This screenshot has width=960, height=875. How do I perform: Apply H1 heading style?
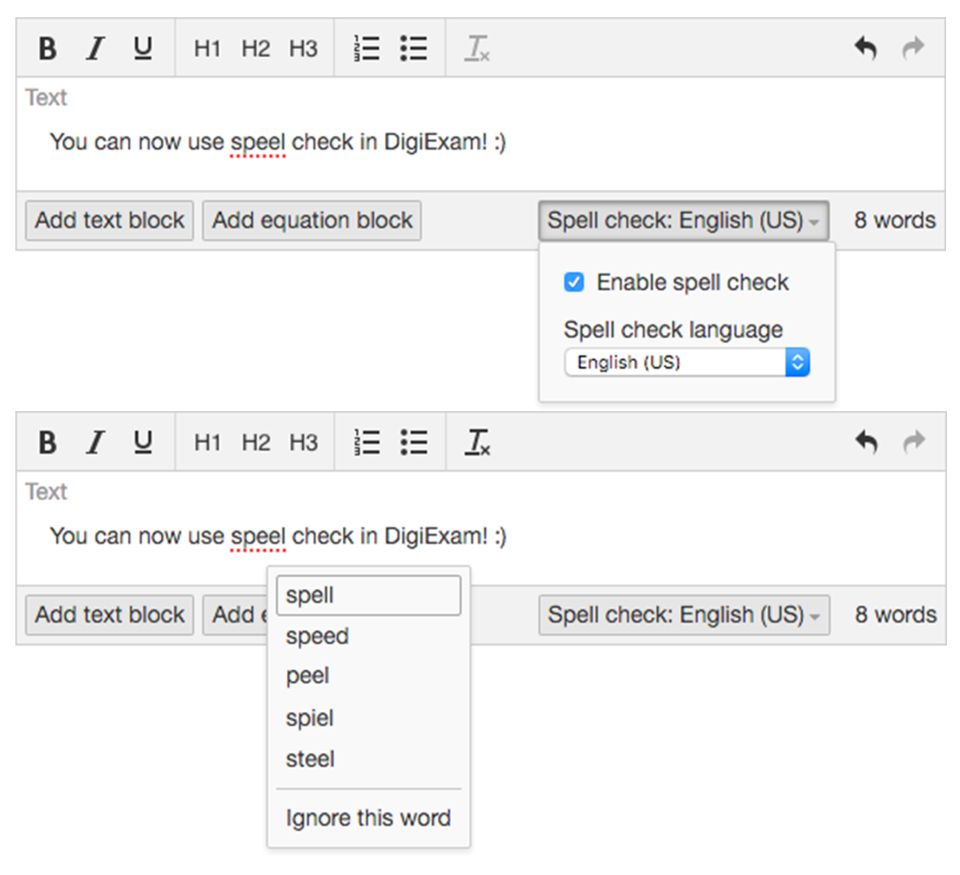206,47
